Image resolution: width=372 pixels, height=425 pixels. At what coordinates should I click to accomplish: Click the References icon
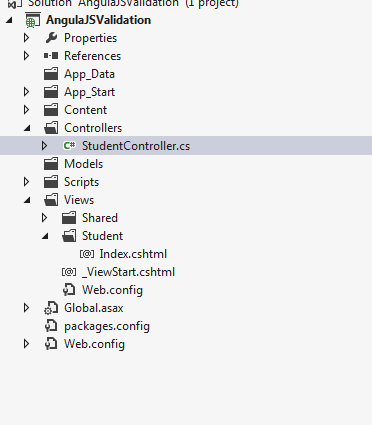pyautogui.click(x=51, y=56)
